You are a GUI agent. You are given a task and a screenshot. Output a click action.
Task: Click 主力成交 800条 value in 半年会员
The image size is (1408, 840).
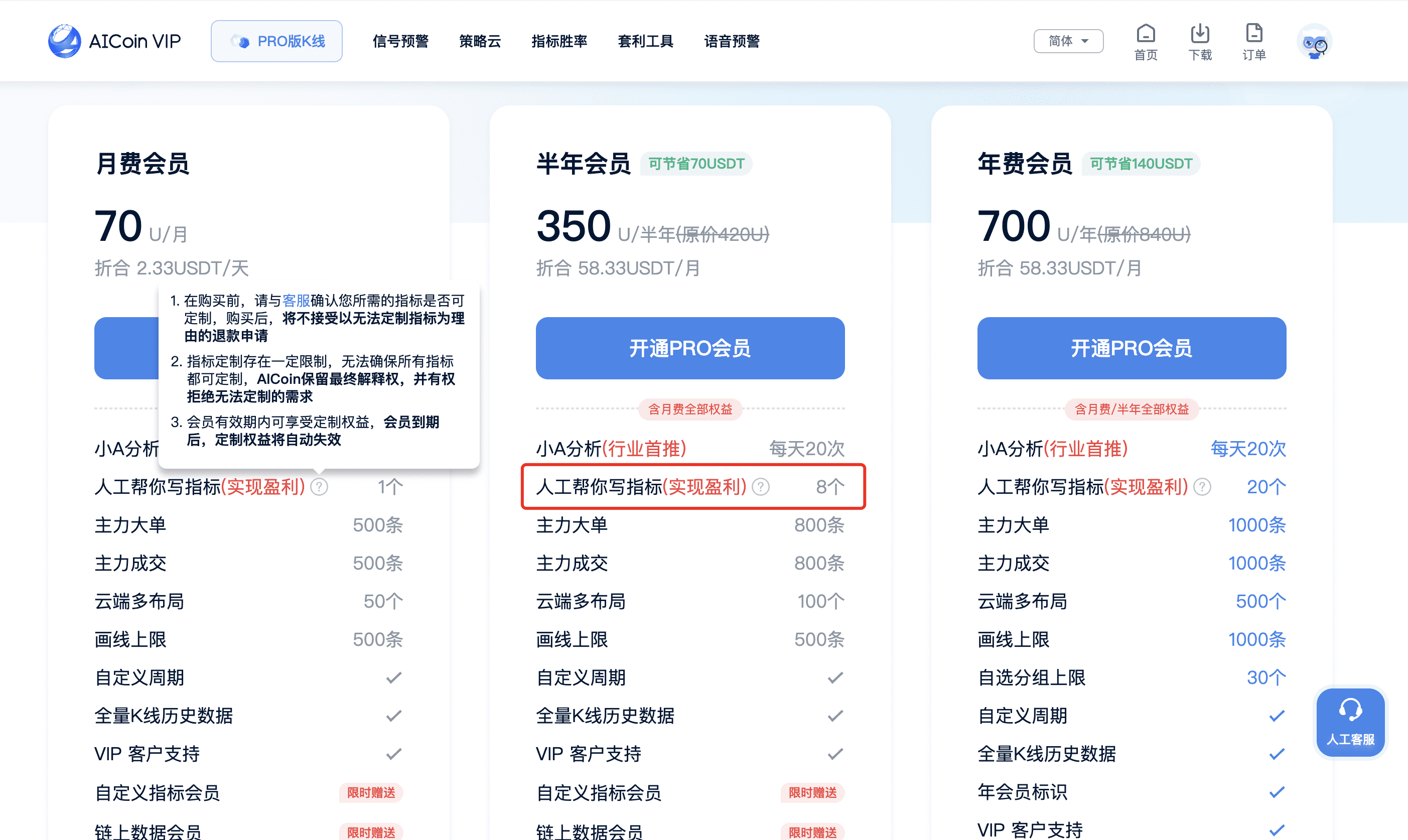pyautogui.click(x=819, y=563)
